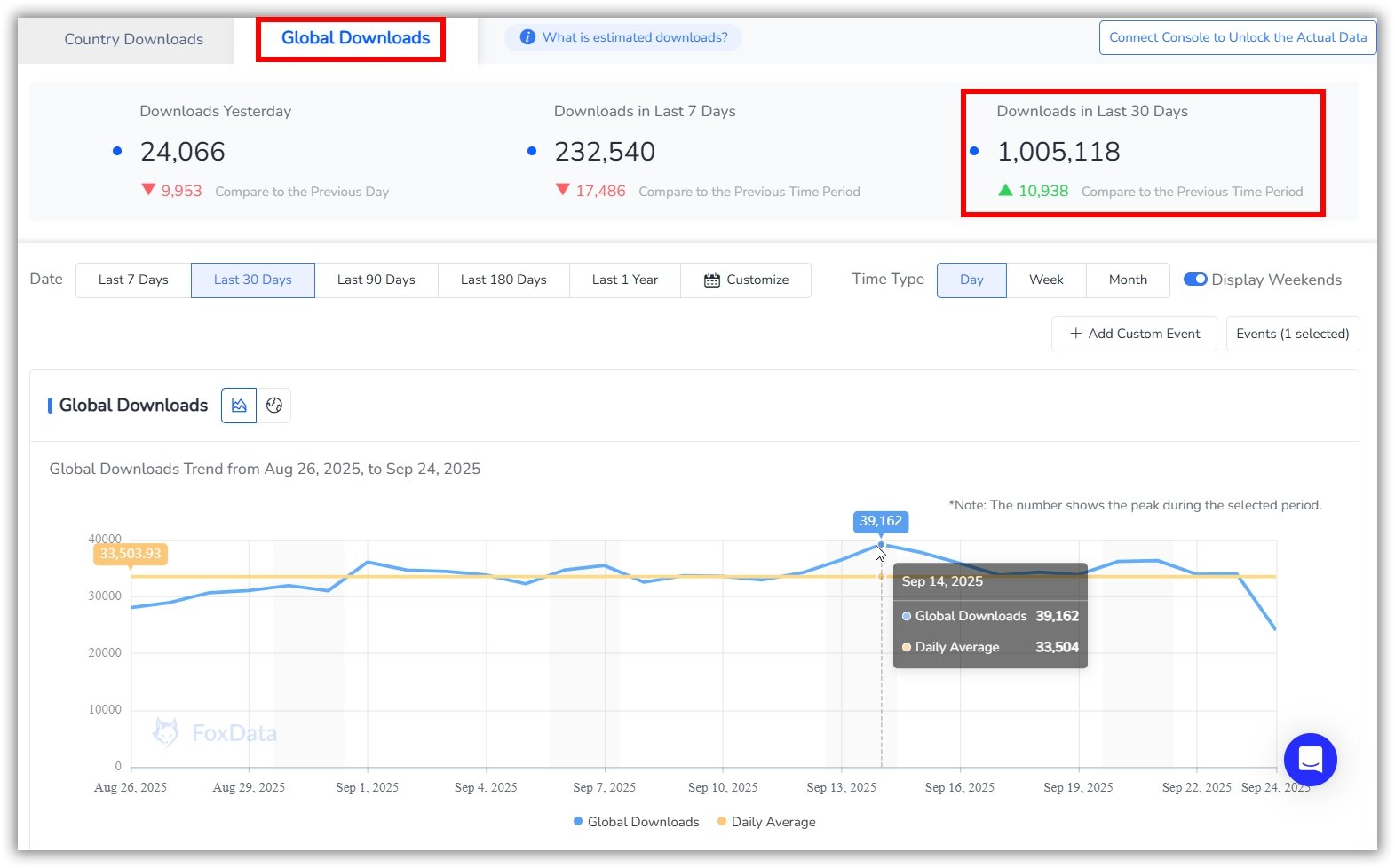The height and width of the screenshot is (868, 1395).
Task: Click the 1,005,118 last 30 days value
Action: pos(1058,152)
